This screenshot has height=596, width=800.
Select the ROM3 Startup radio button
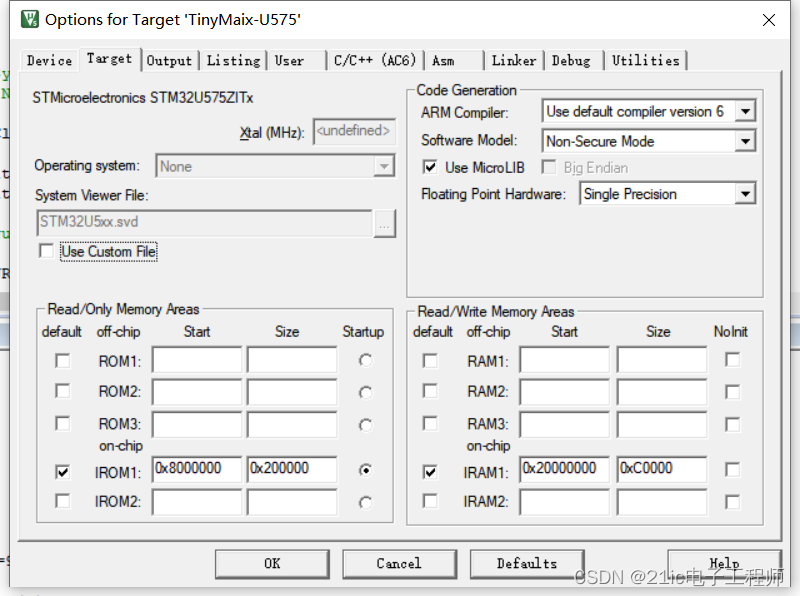tap(365, 425)
